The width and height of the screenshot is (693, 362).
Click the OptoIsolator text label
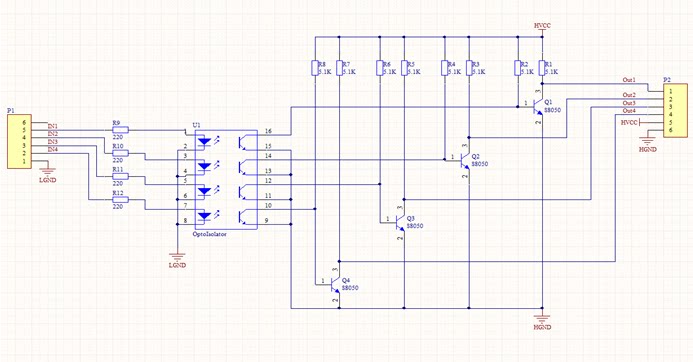point(209,234)
